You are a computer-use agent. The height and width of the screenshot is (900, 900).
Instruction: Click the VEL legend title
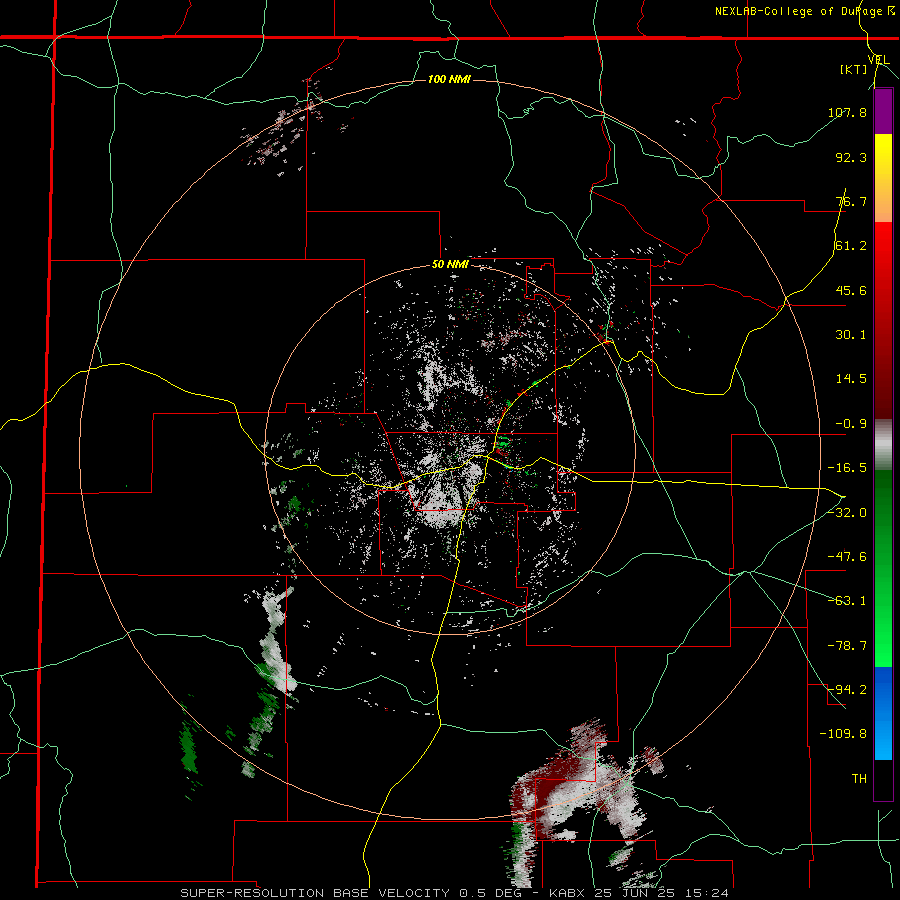(879, 60)
